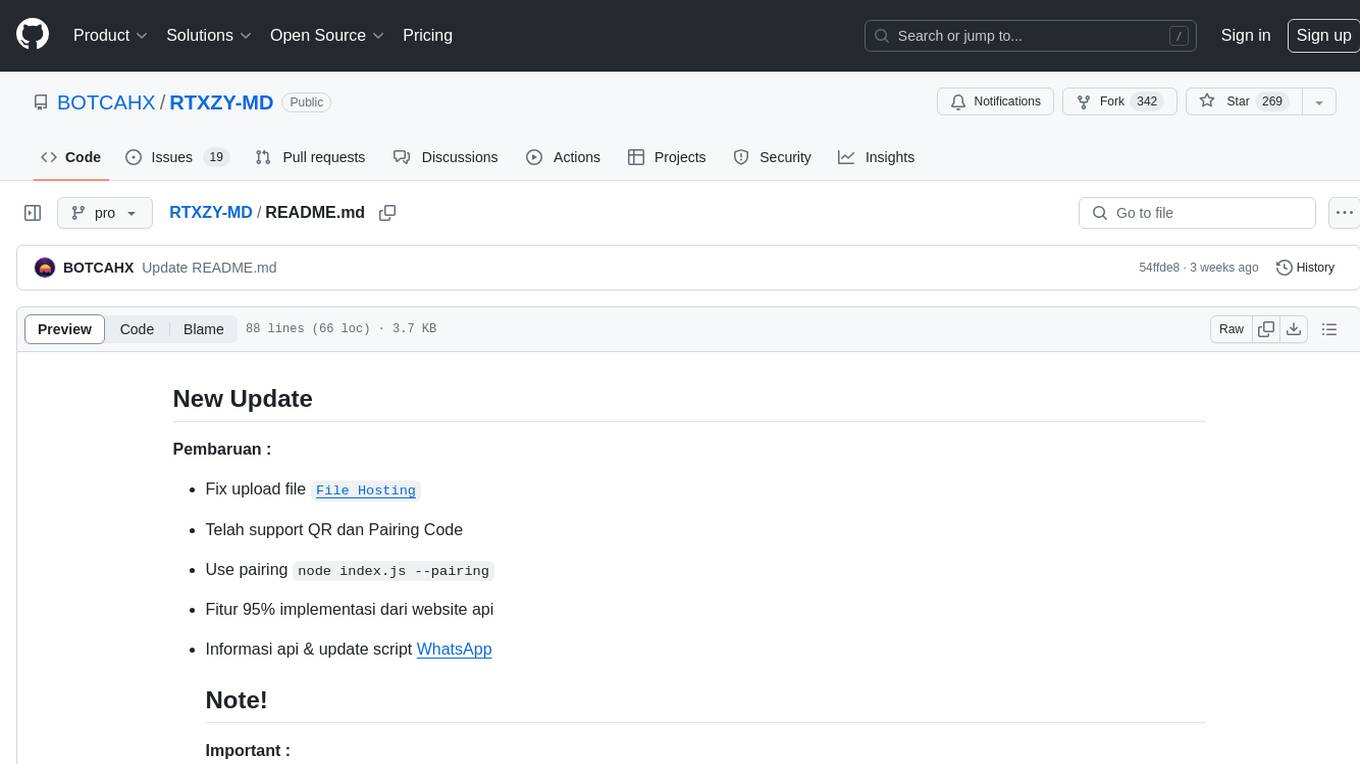
Task: Click the node index.js --pairing code snippet
Action: [394, 571]
